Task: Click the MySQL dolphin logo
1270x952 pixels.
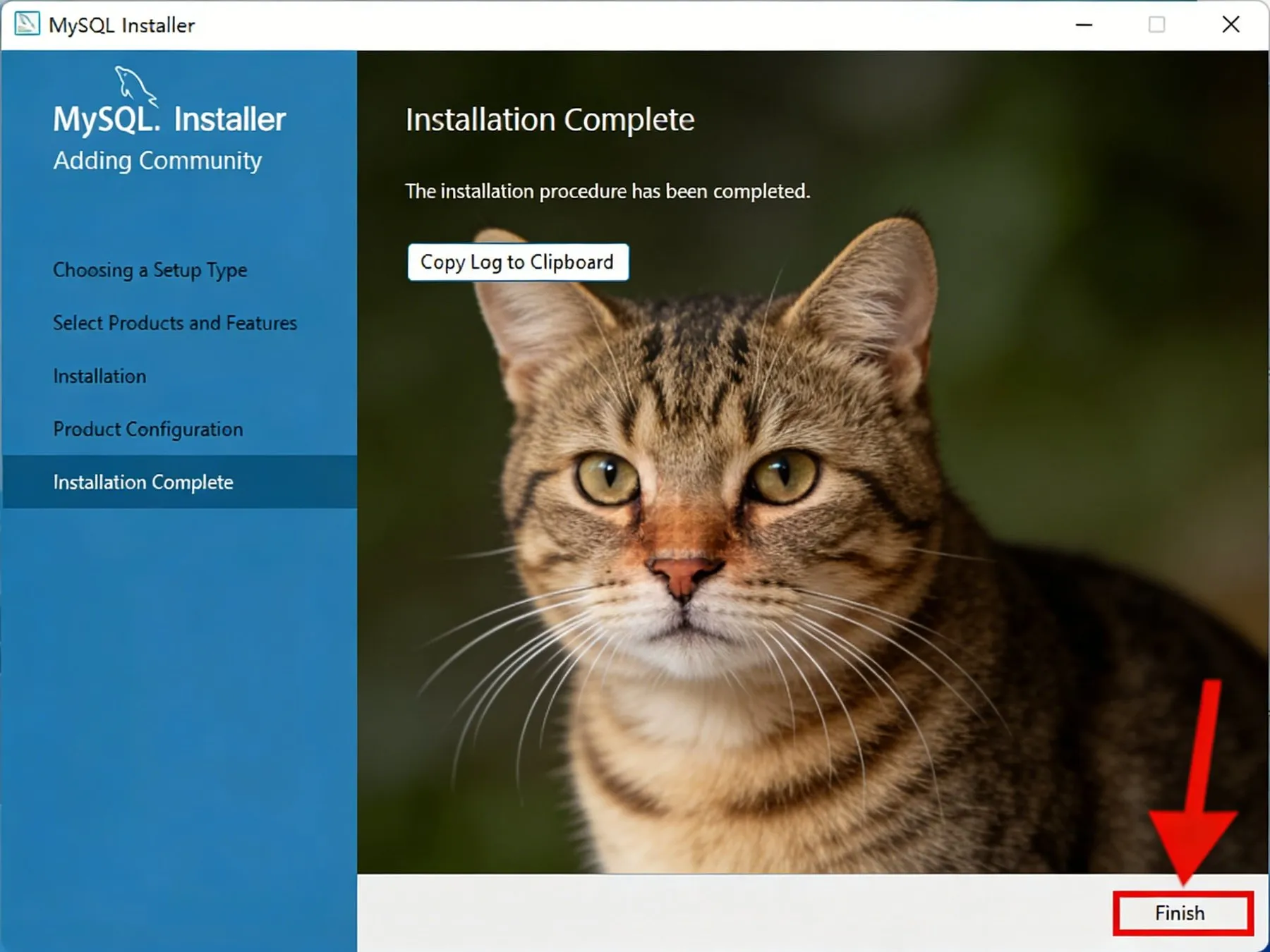Action: click(135, 85)
